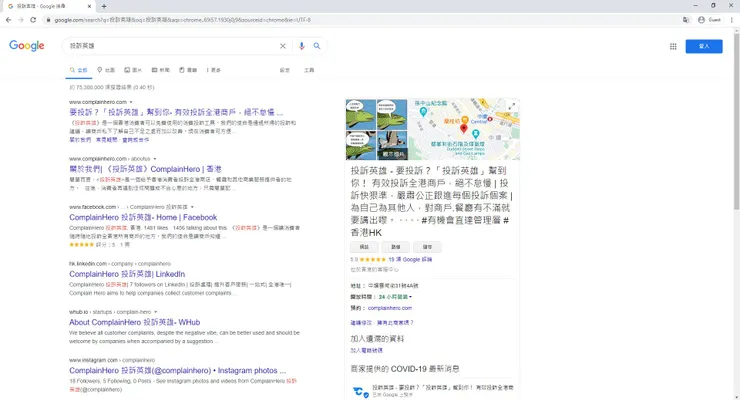Switch to the News search tab
The image size is (740, 400).
pos(160,70)
